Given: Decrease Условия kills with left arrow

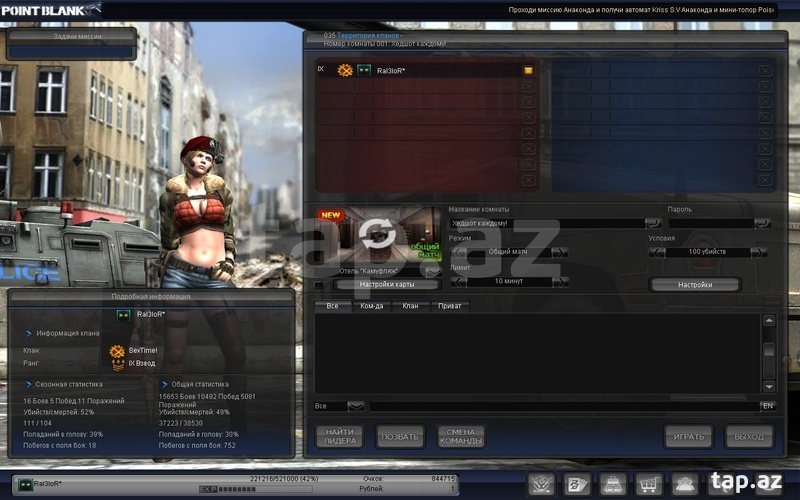Looking at the screenshot, I should tap(657, 252).
